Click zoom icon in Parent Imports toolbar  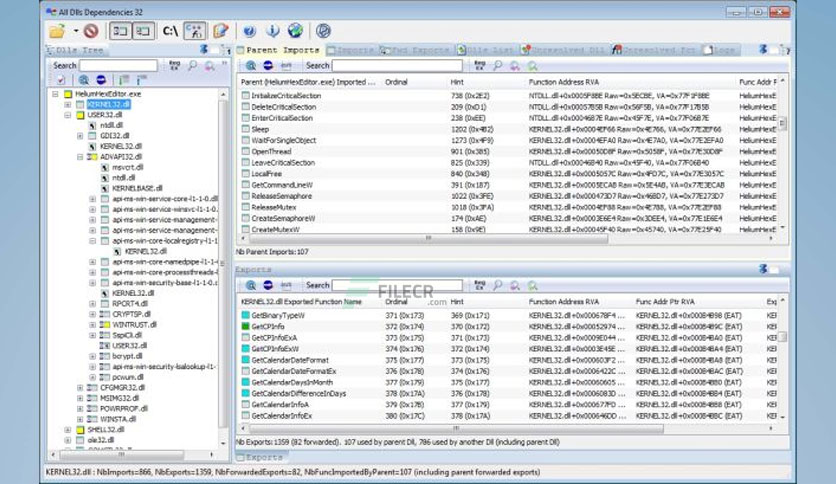[x=251, y=66]
